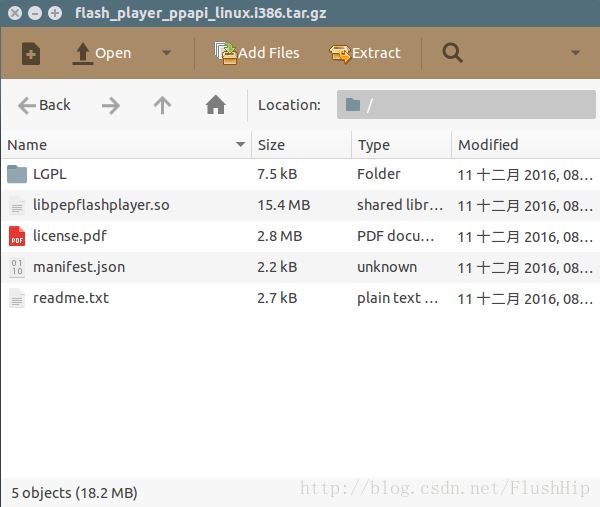Minimize the archive manager window

click(x=35, y=13)
